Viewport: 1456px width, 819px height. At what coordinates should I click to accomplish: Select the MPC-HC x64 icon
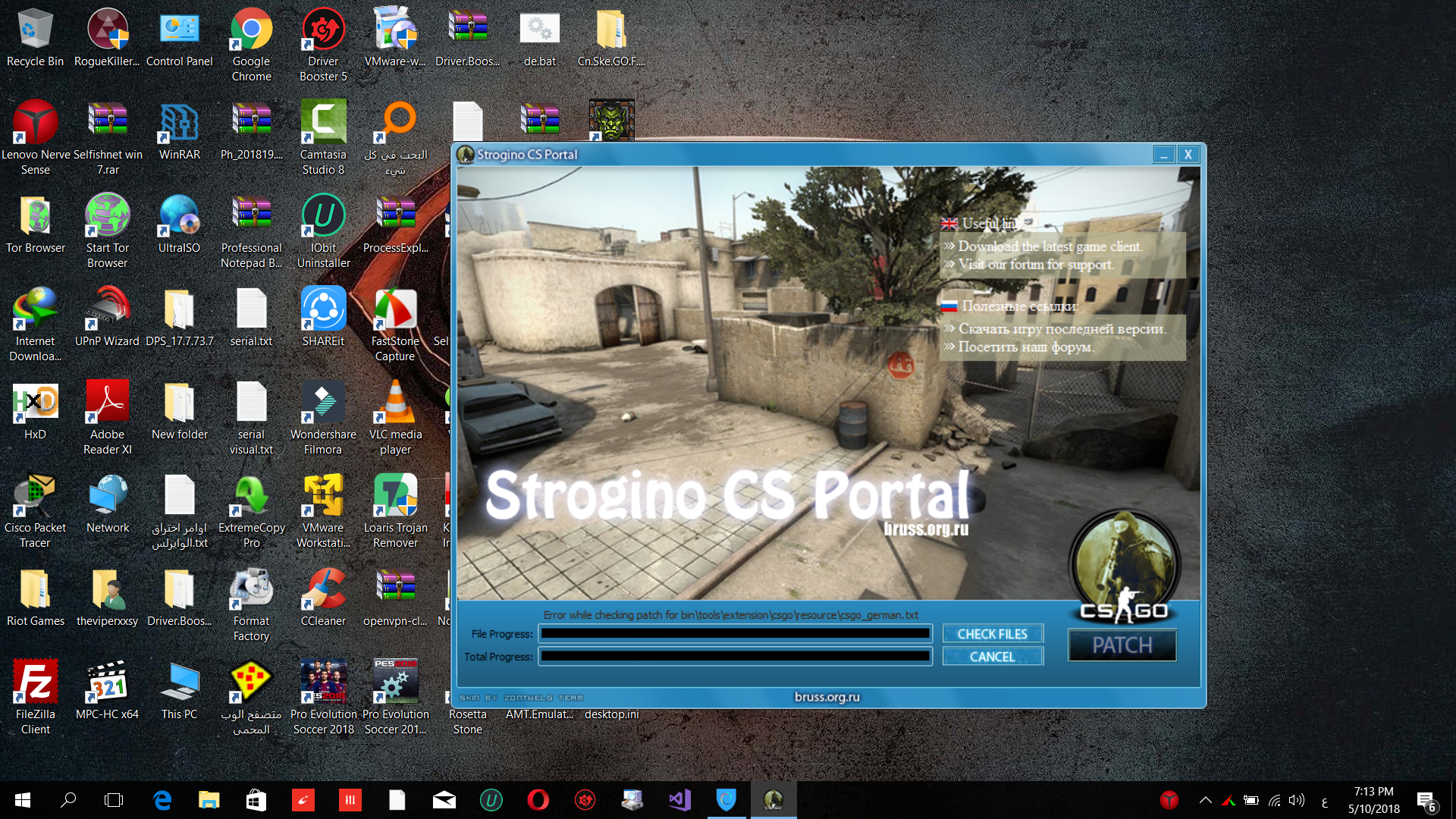(107, 691)
